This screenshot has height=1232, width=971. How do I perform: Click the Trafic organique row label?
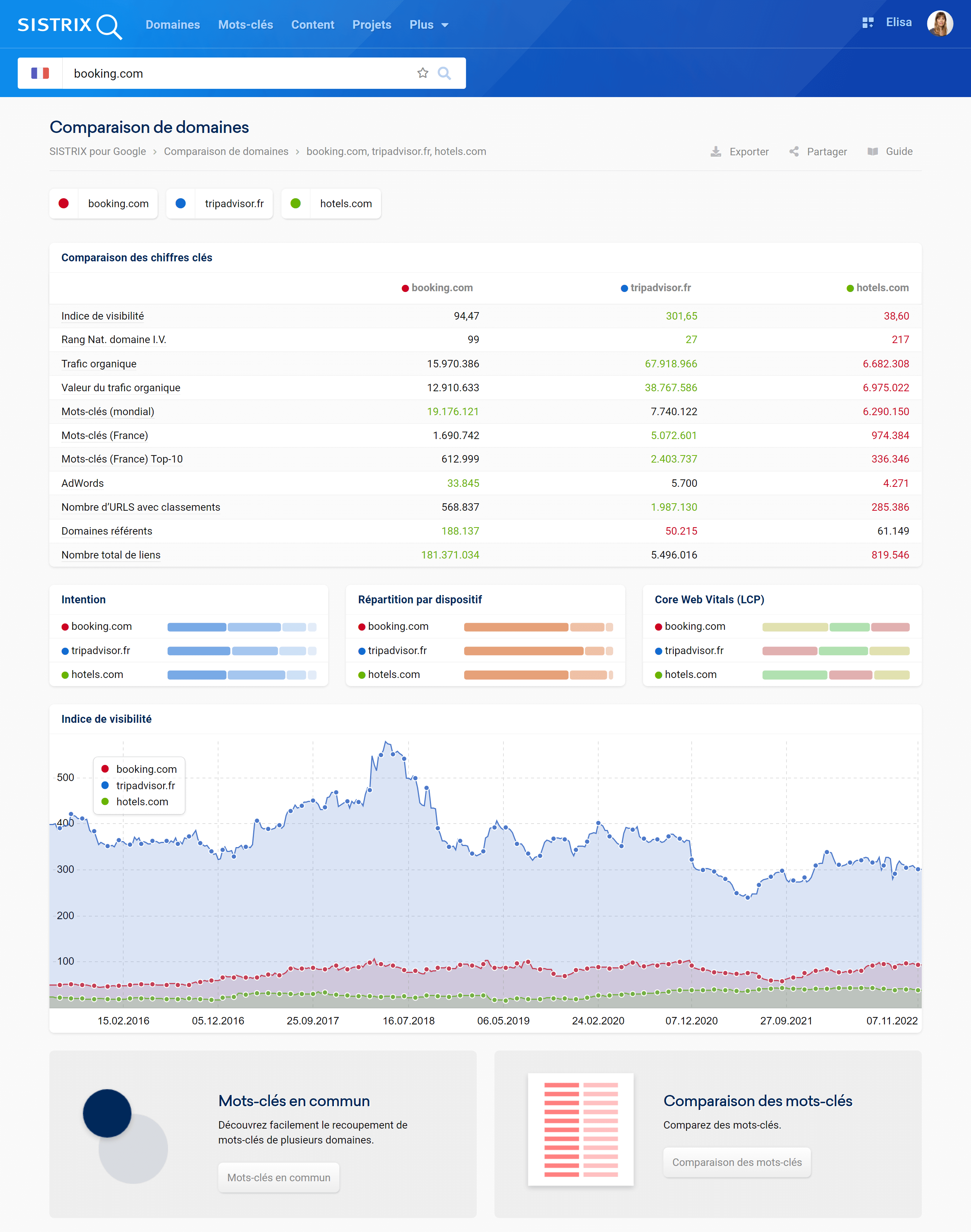coord(99,364)
